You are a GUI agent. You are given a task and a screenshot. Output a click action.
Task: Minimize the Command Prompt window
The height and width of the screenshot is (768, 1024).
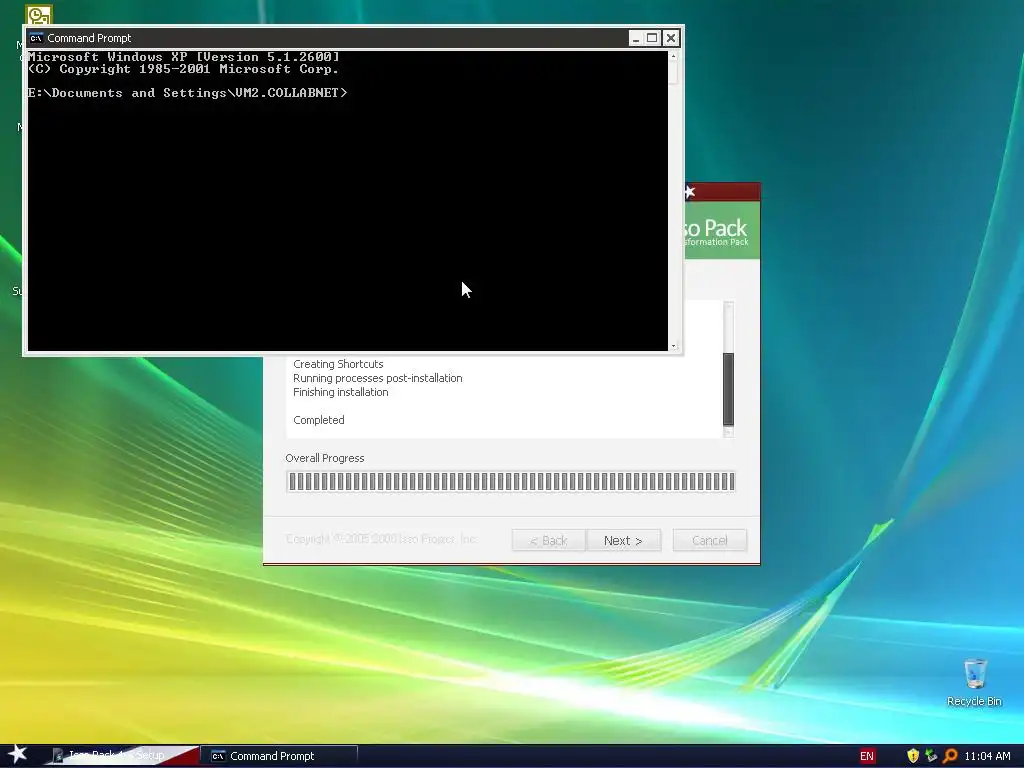click(635, 38)
